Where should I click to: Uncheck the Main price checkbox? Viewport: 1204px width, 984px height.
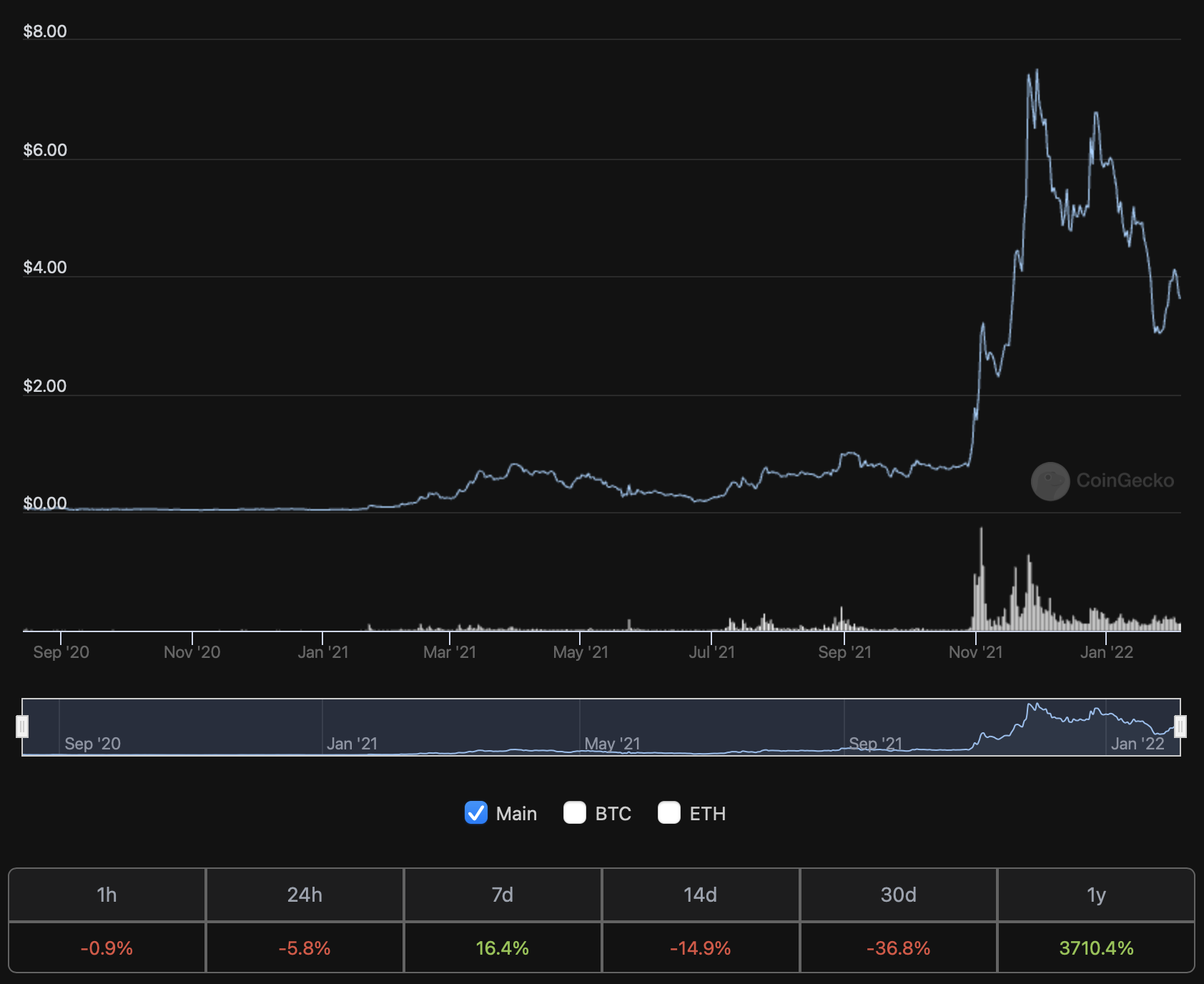(476, 813)
